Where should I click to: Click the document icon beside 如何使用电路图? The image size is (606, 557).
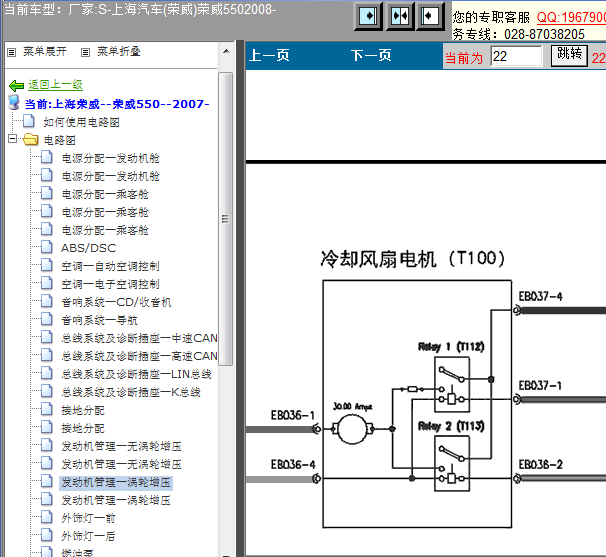[x=29, y=122]
